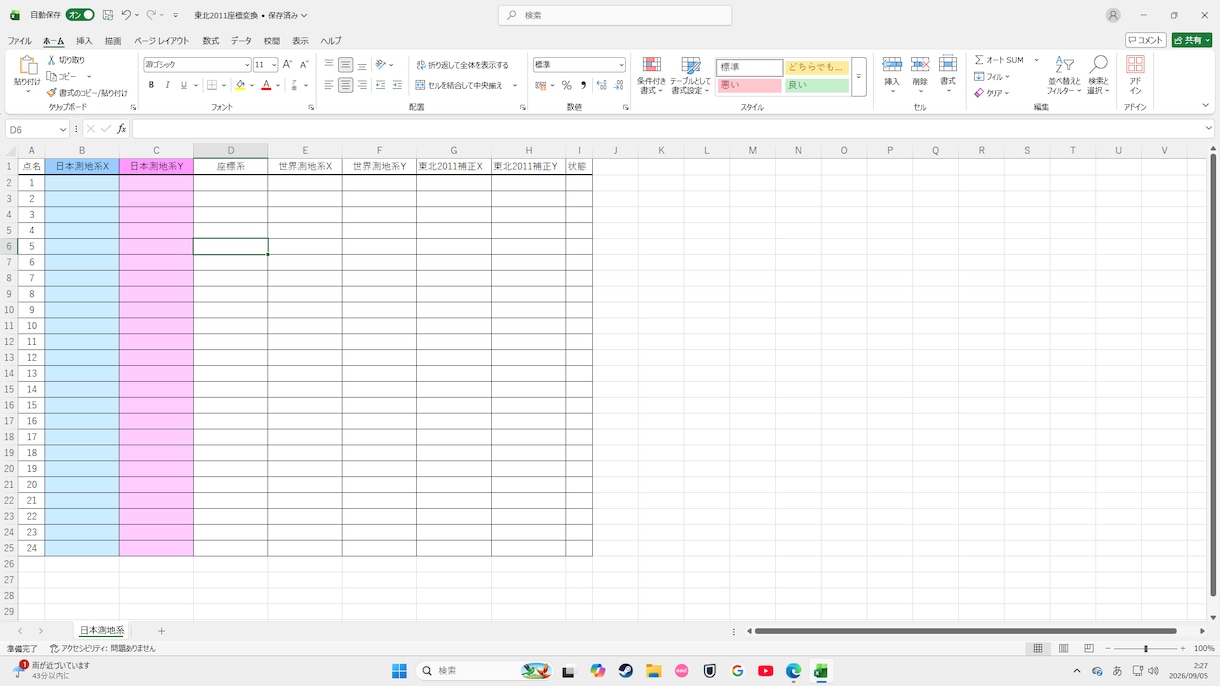Screen dimensions: 1220x686
Task: Add a new sheet with the plus button
Action: pos(161,631)
